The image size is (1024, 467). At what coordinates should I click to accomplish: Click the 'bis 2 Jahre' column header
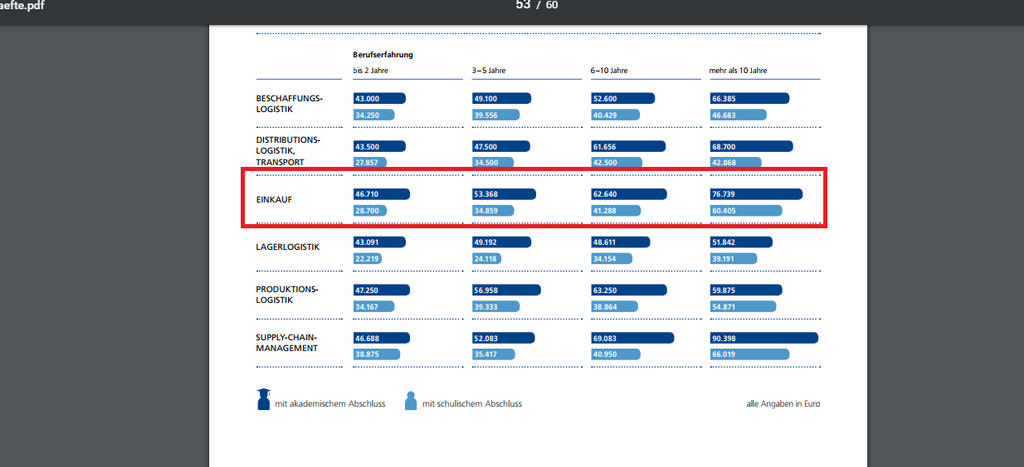tap(370, 70)
